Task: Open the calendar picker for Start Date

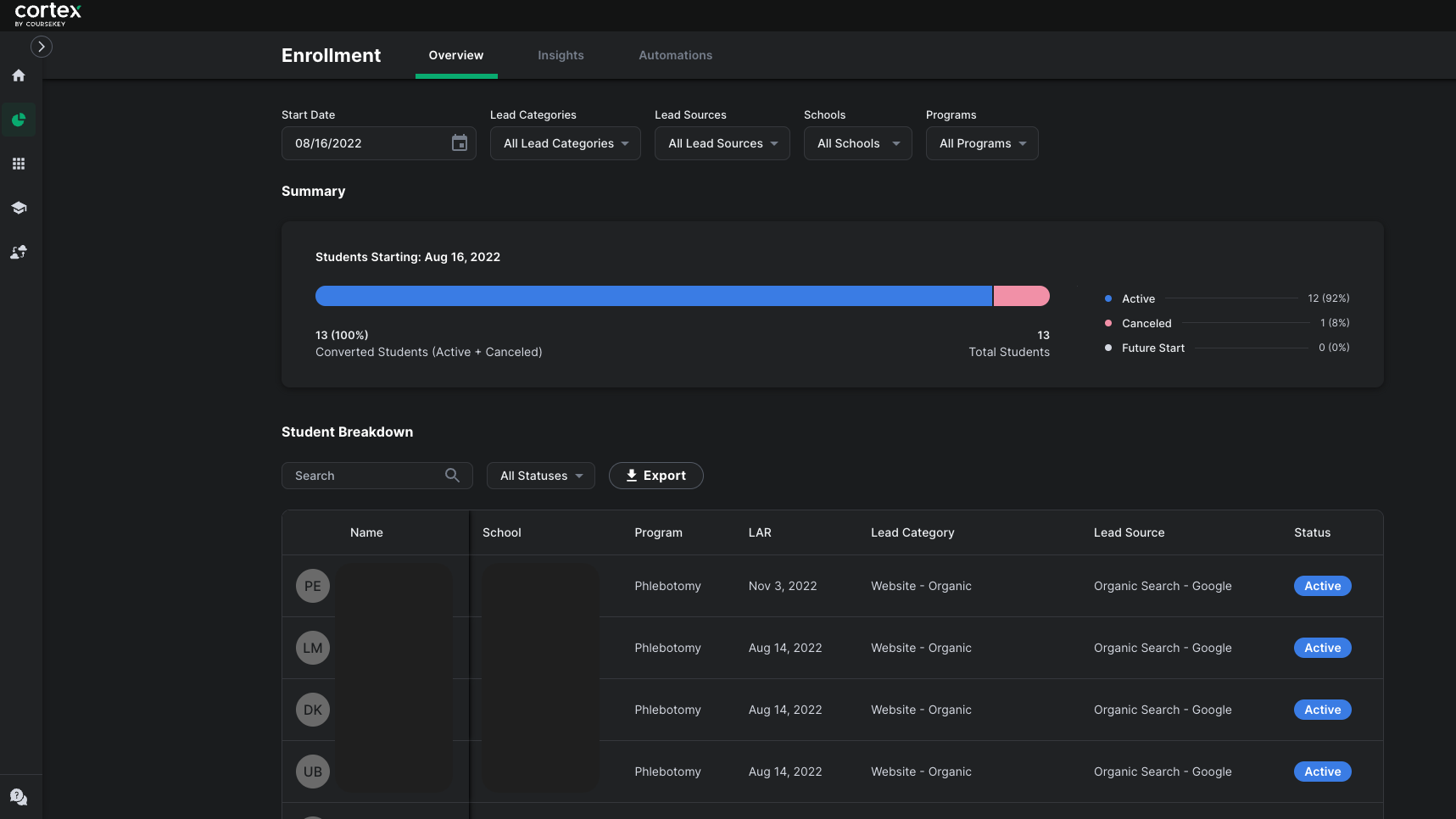Action: (460, 143)
